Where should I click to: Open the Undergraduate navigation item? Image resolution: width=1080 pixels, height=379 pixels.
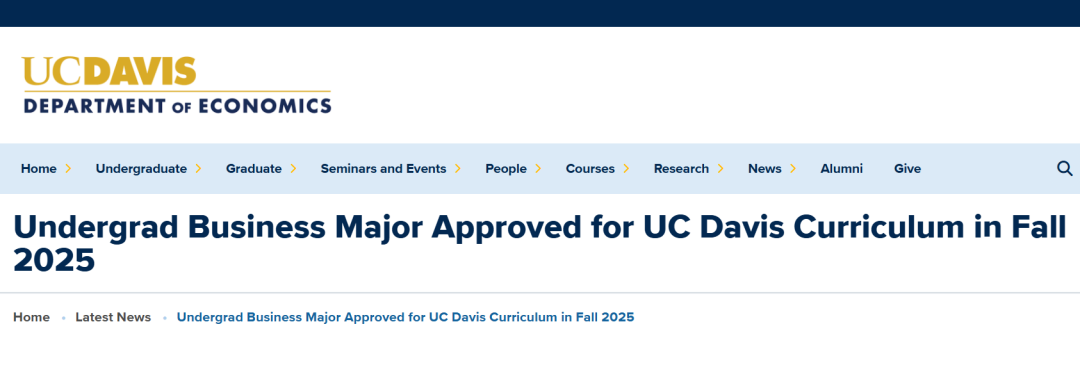(x=141, y=169)
